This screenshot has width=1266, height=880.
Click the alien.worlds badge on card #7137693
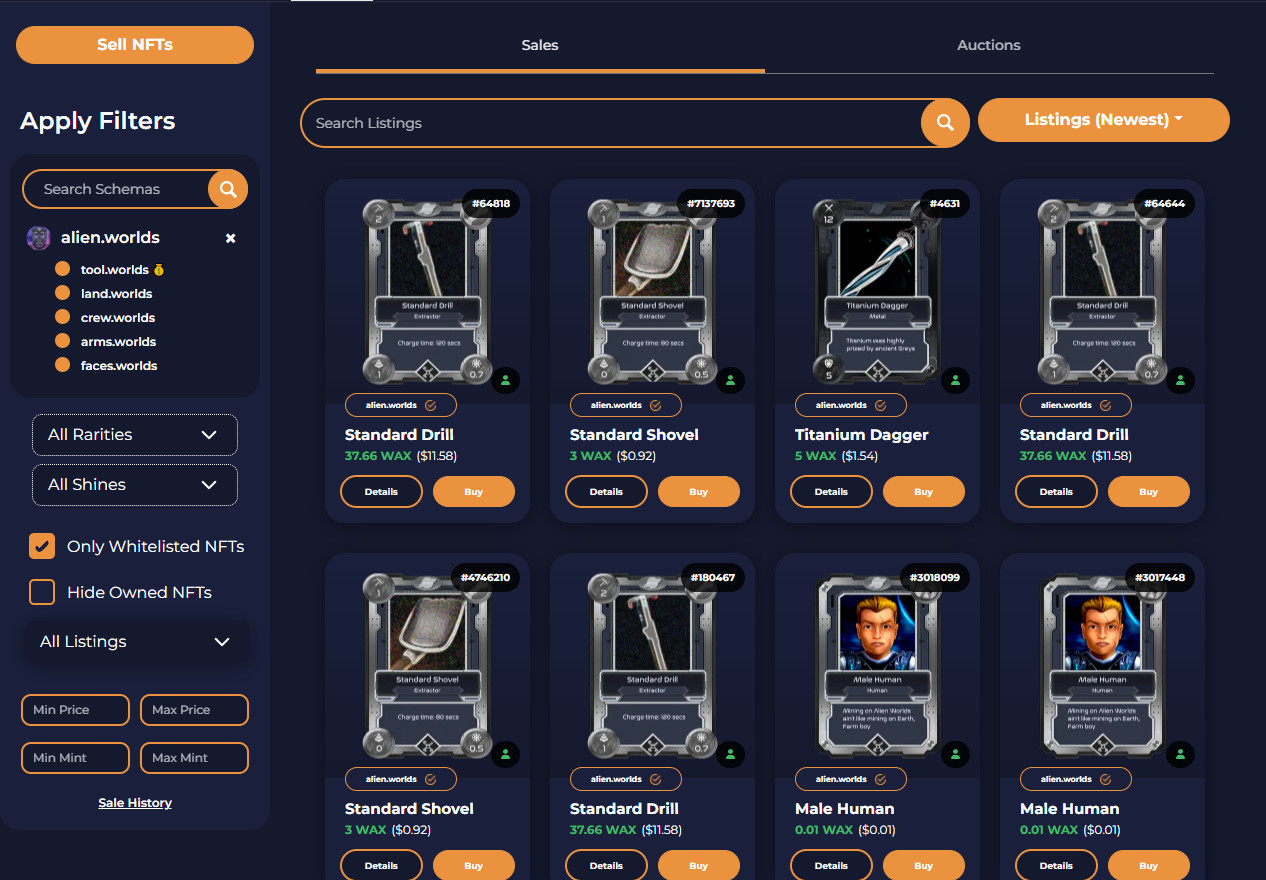tap(626, 405)
